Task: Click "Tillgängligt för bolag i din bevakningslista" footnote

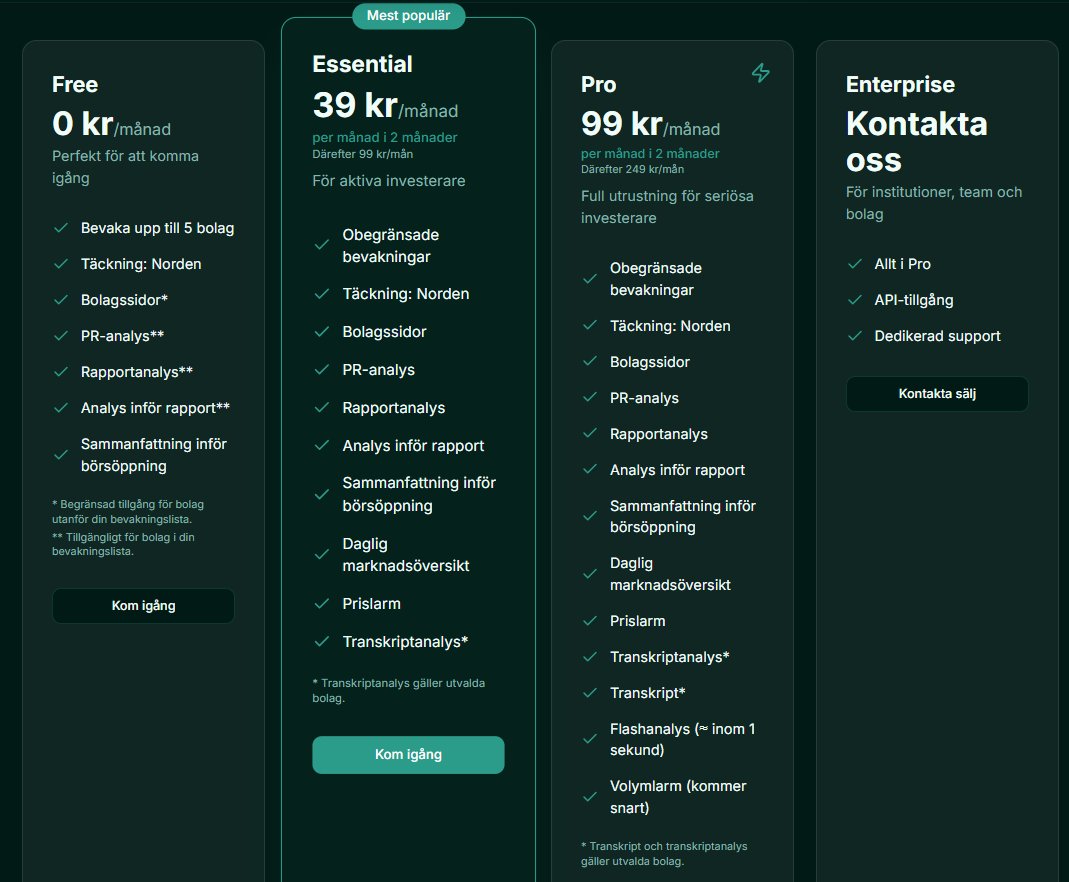Action: (123, 544)
